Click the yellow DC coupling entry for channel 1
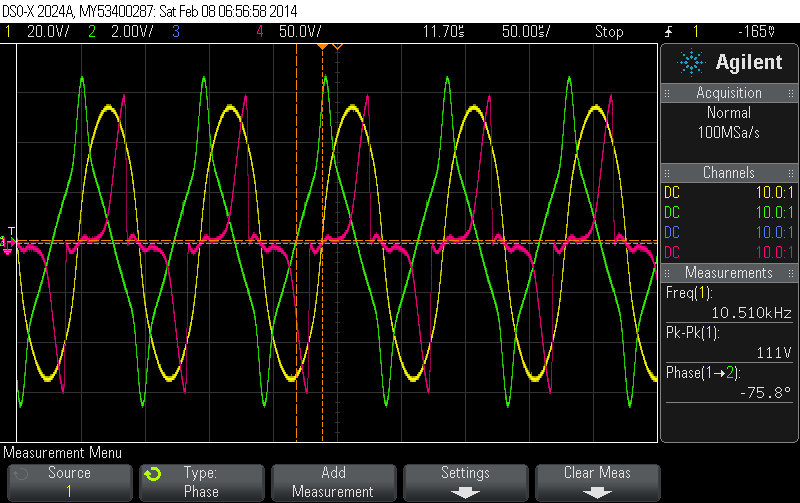This screenshot has width=800, height=503. point(672,193)
